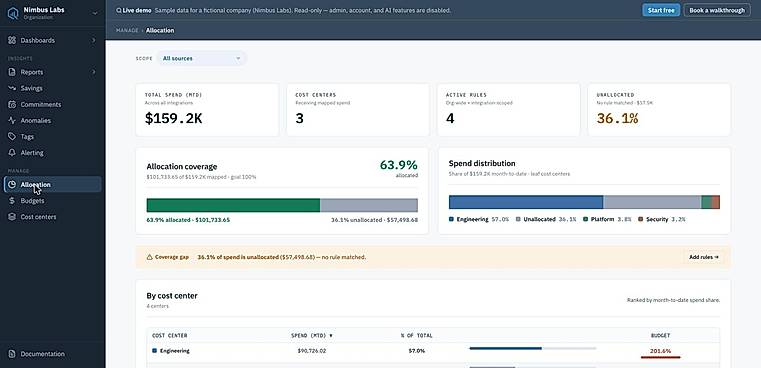Open Dashboards in the sidebar
761x368 pixels.
tap(52, 40)
